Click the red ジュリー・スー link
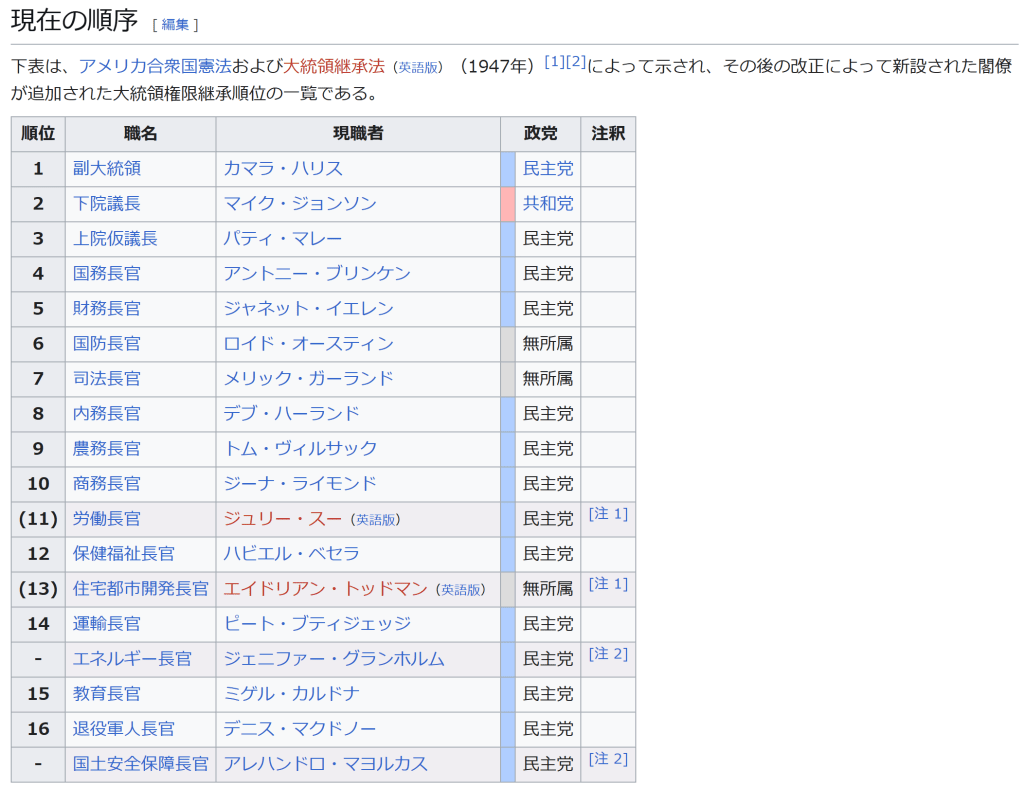Screen dimensions: 1024x788 click(283, 519)
